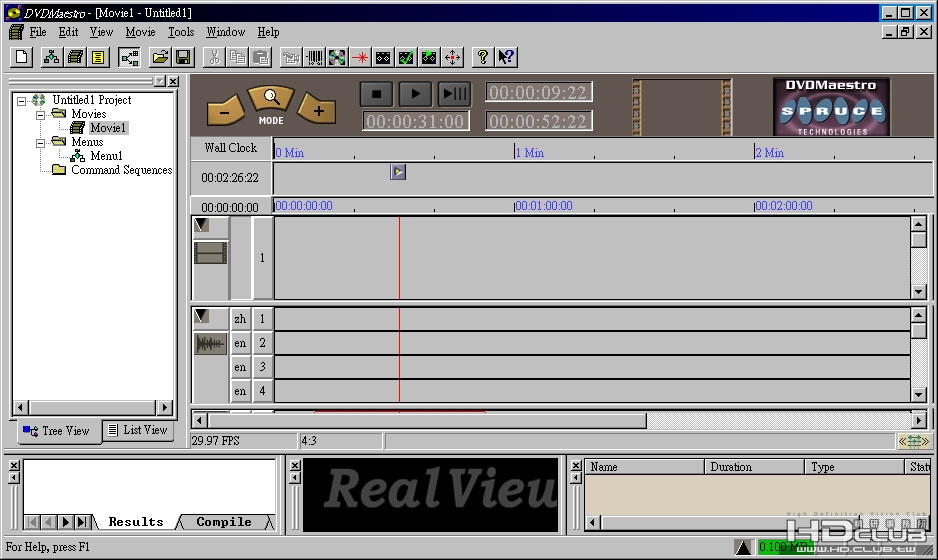Screen dimensions: 938x560
Task: Click the greyed-out filmstrip toolbar icon
Action: 291,57
